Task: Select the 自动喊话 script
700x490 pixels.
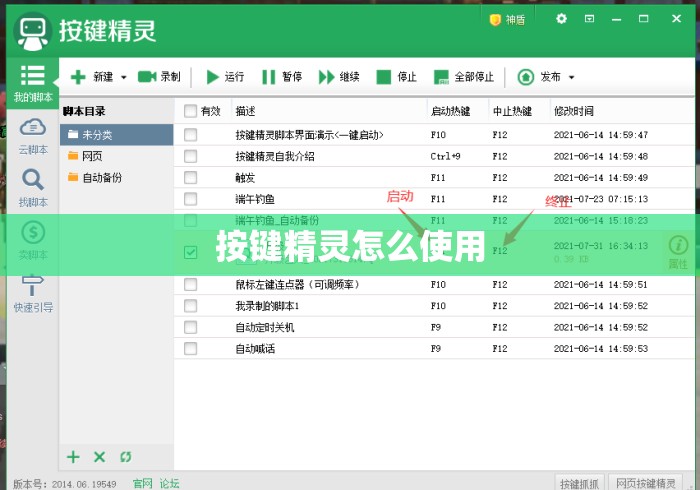Action: [x=255, y=349]
